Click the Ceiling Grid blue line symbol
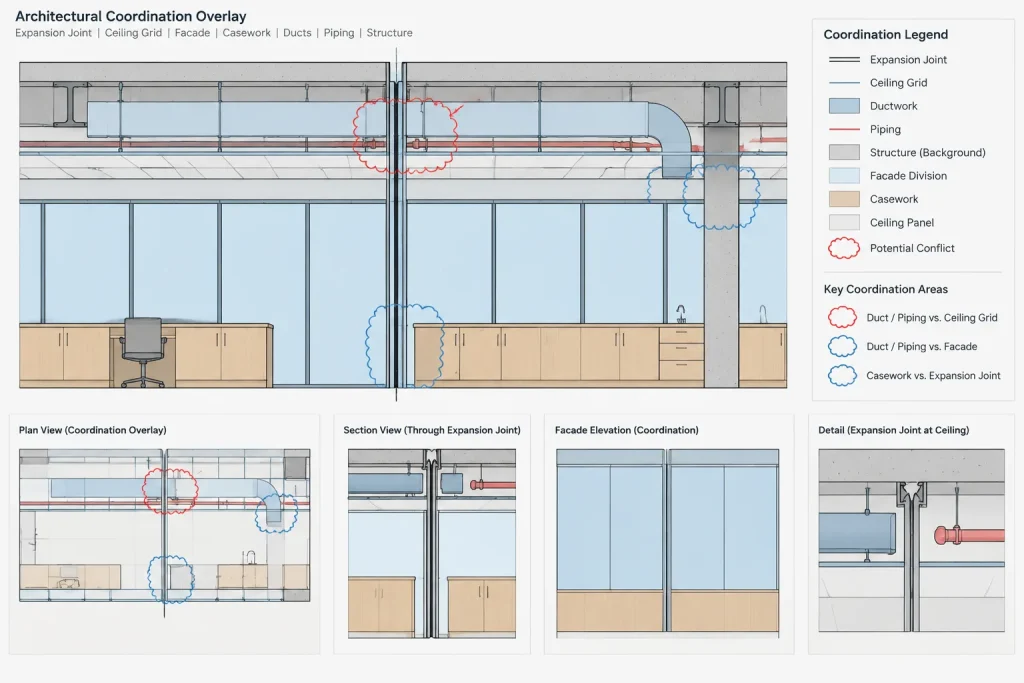This screenshot has height=683, width=1024. (844, 83)
